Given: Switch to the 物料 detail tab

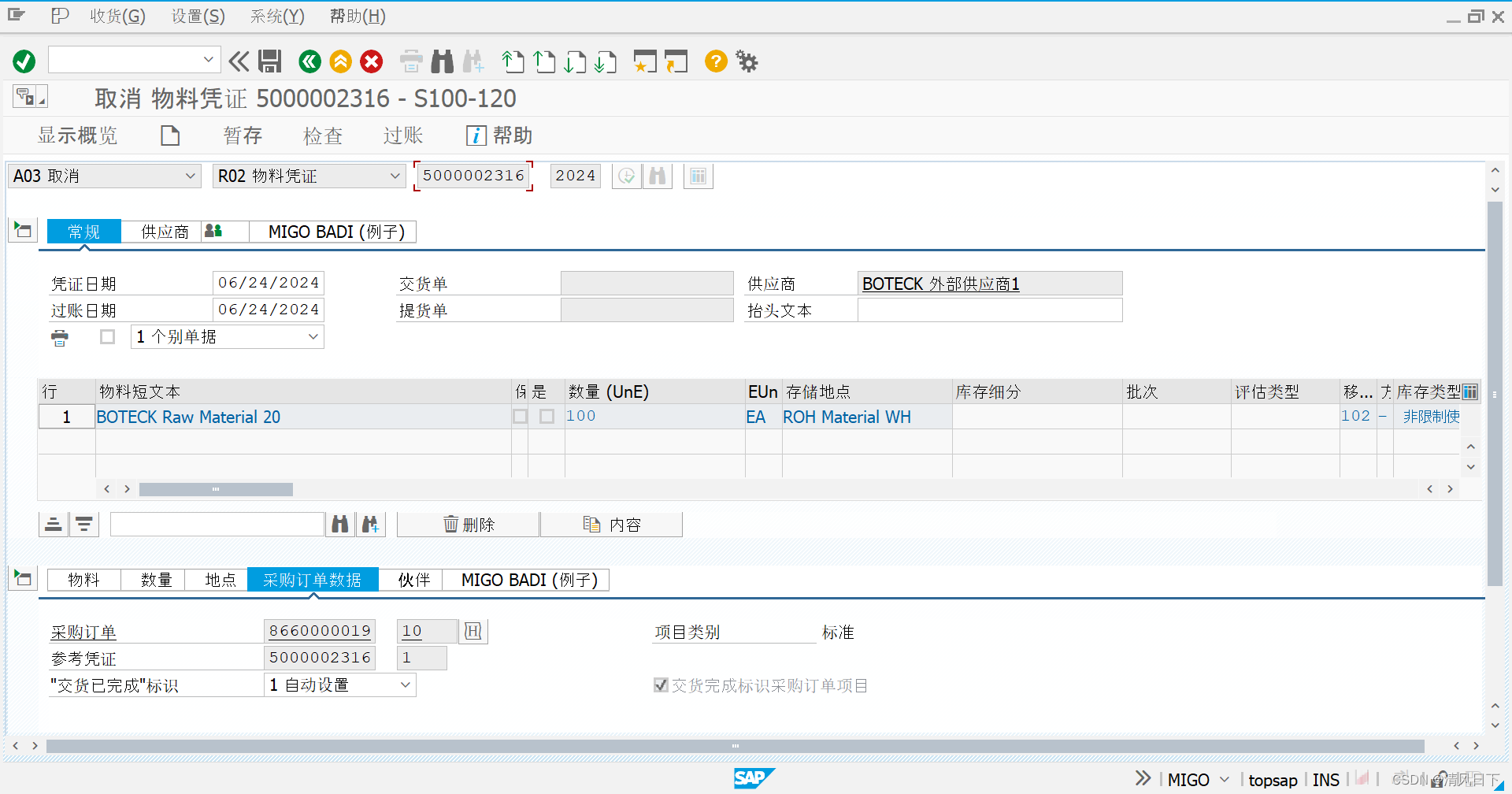Looking at the screenshot, I should [83, 580].
